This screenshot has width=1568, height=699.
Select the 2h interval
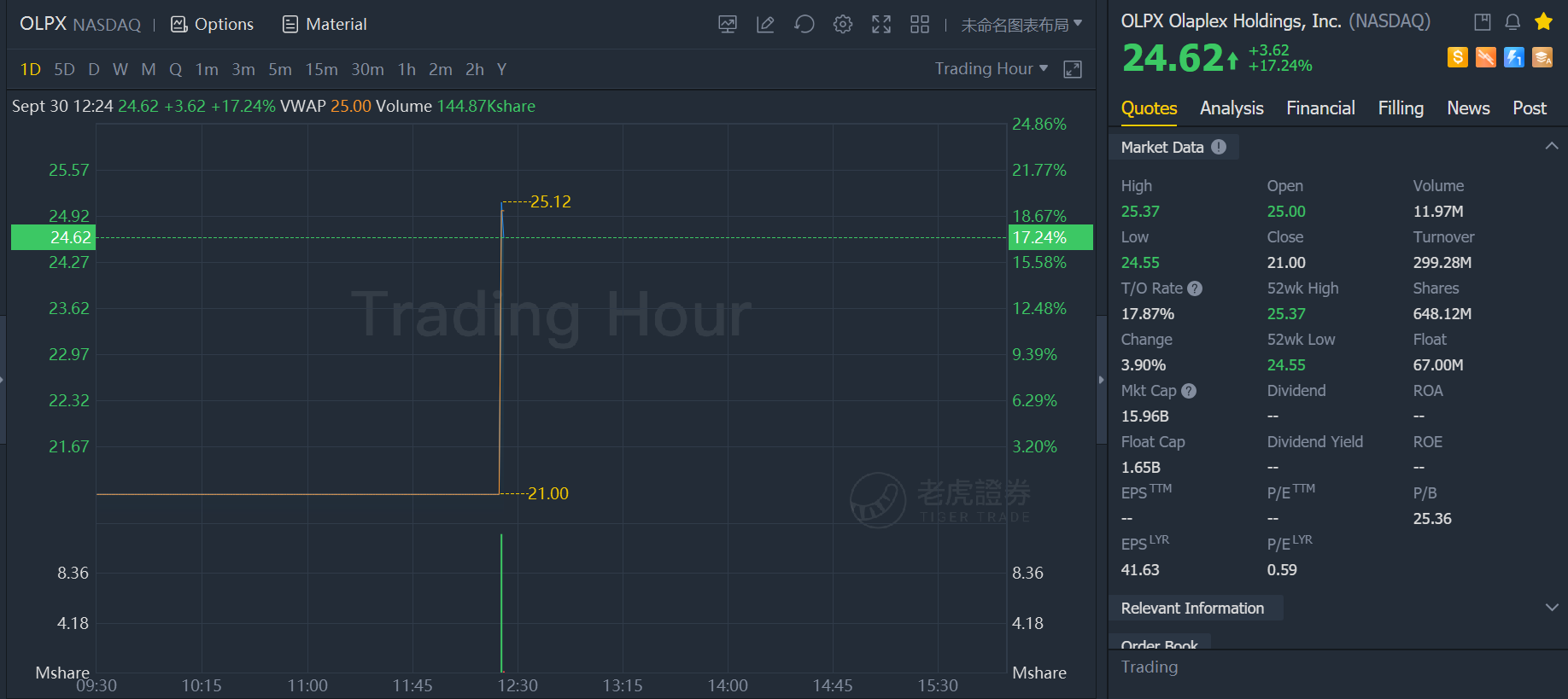475,69
